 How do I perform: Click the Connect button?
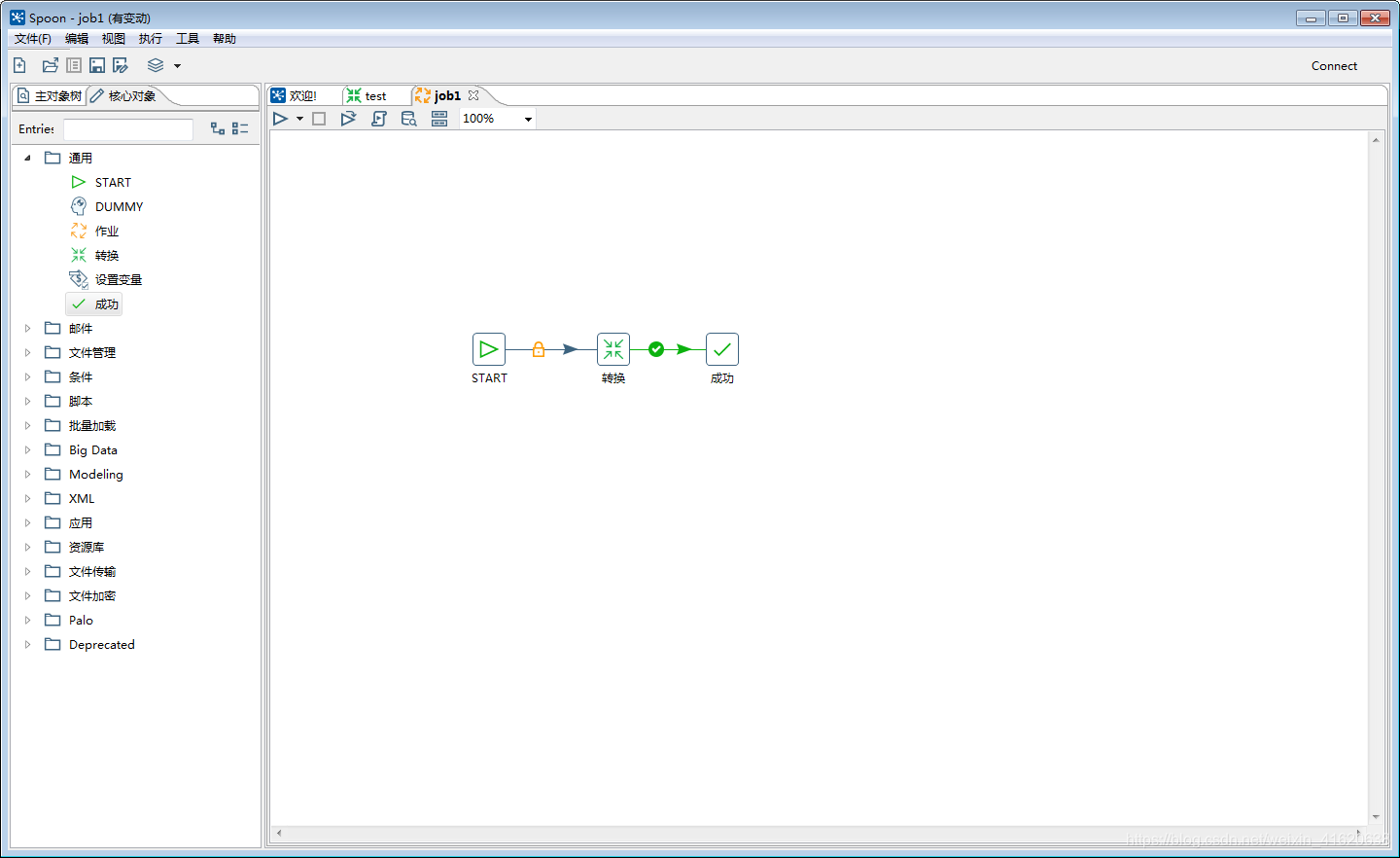pyautogui.click(x=1334, y=66)
